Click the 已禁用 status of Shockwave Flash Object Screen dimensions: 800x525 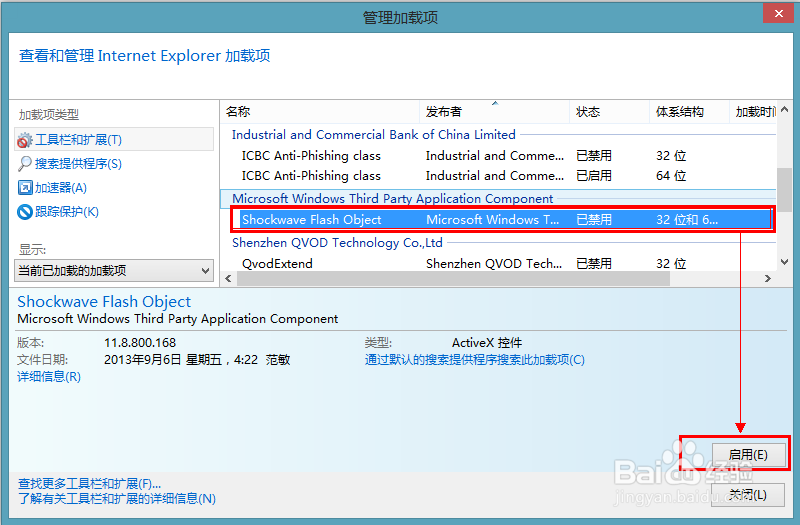point(594,220)
